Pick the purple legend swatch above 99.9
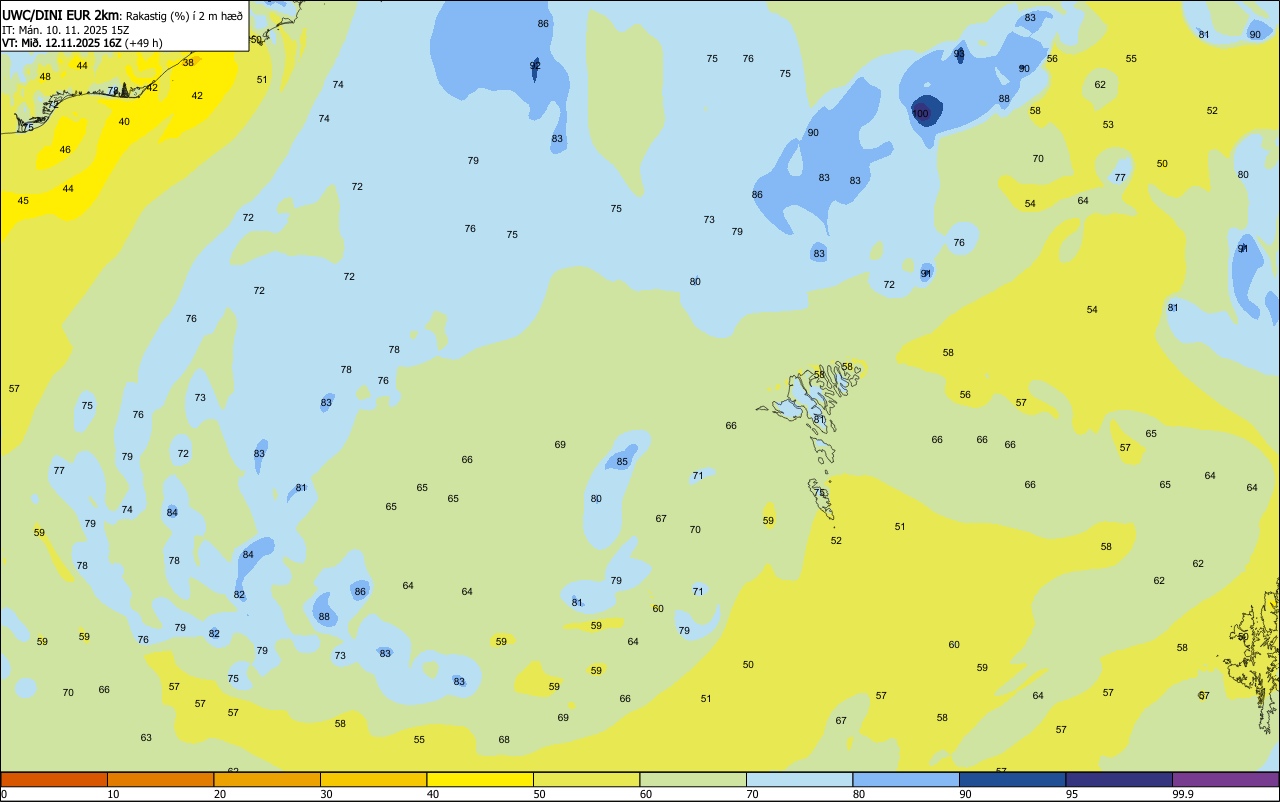The image size is (1280, 802). click(x=1225, y=779)
